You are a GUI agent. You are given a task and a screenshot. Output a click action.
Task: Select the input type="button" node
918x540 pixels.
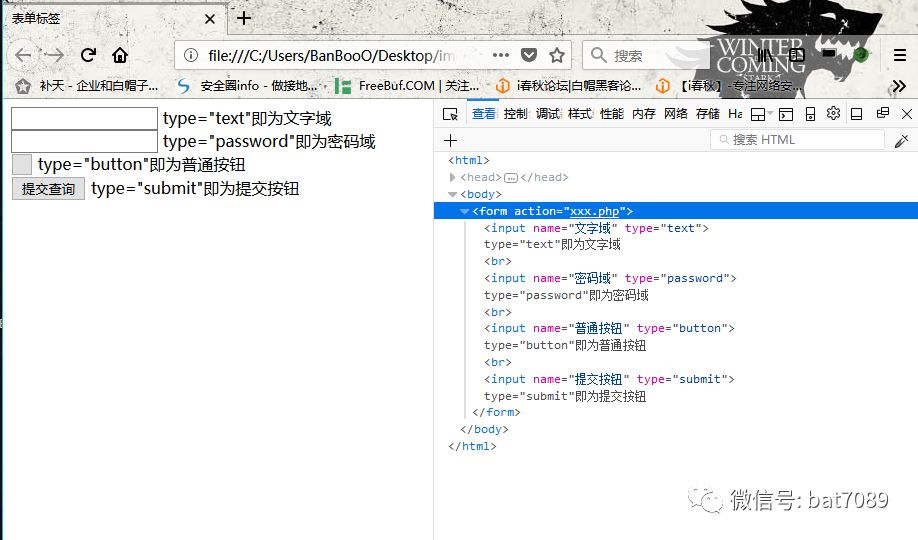coord(609,329)
